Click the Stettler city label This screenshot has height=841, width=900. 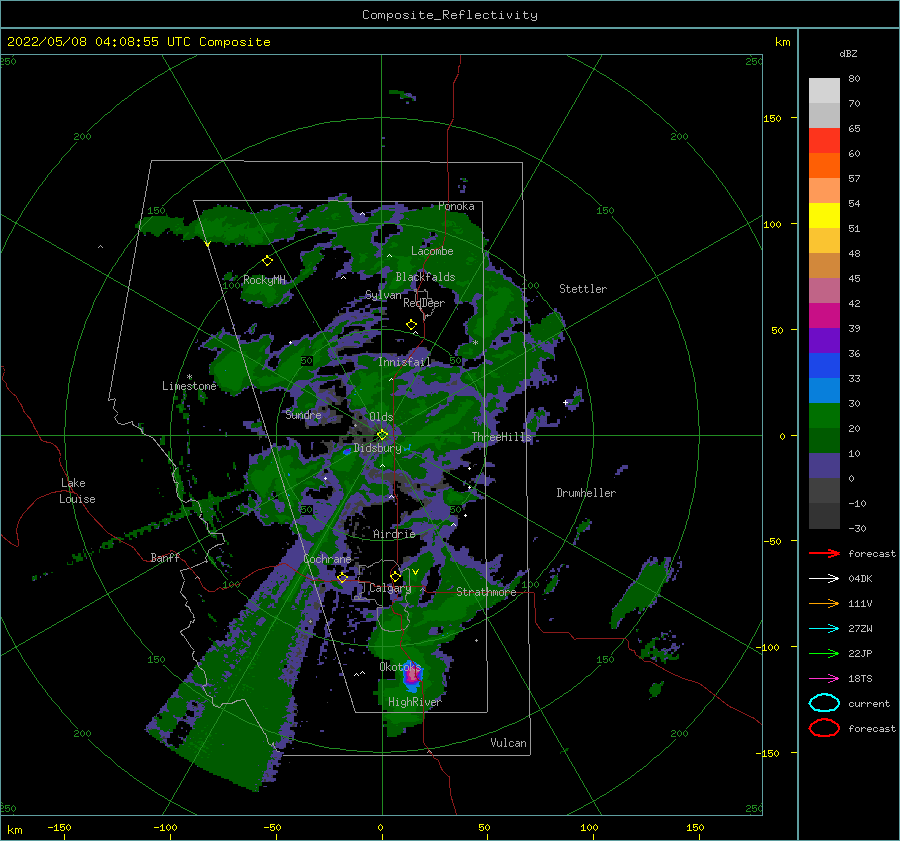pos(583,289)
